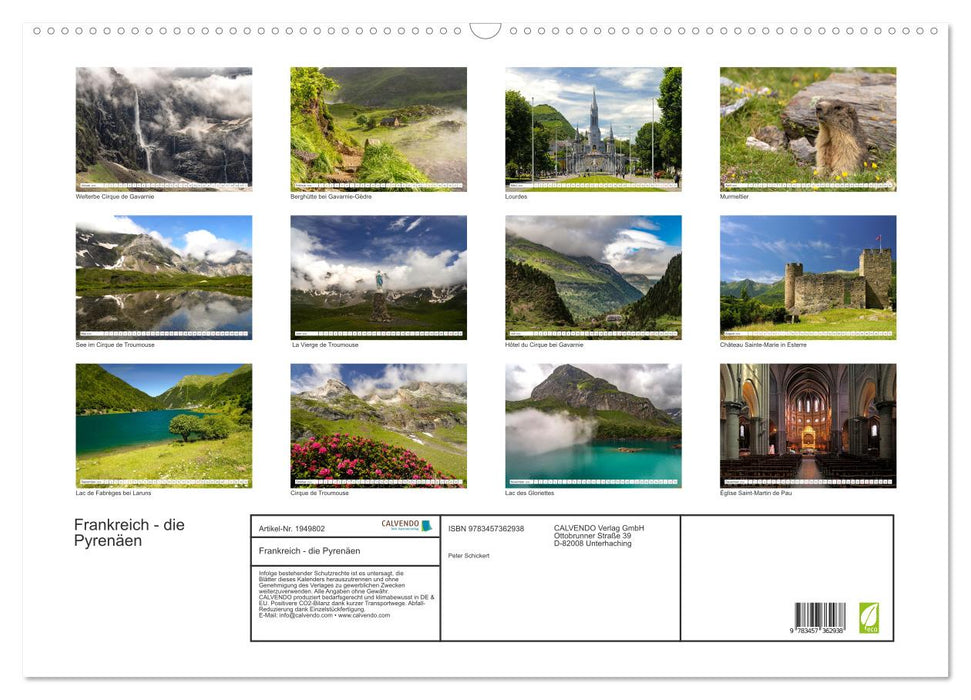Select the See im Cirque de Troumouse picture
Screen dimensions: 971x700
click(x=164, y=277)
